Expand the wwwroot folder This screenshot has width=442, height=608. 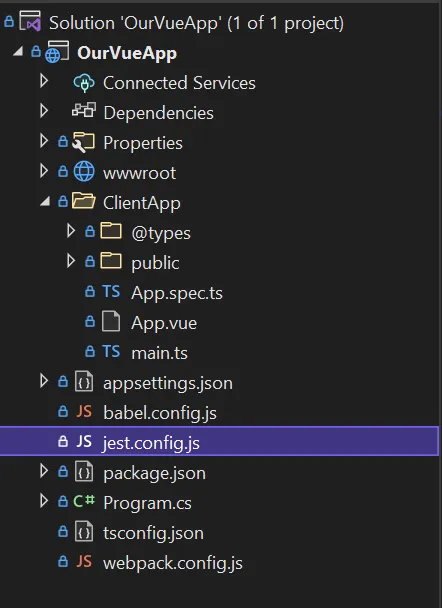[x=44, y=171]
